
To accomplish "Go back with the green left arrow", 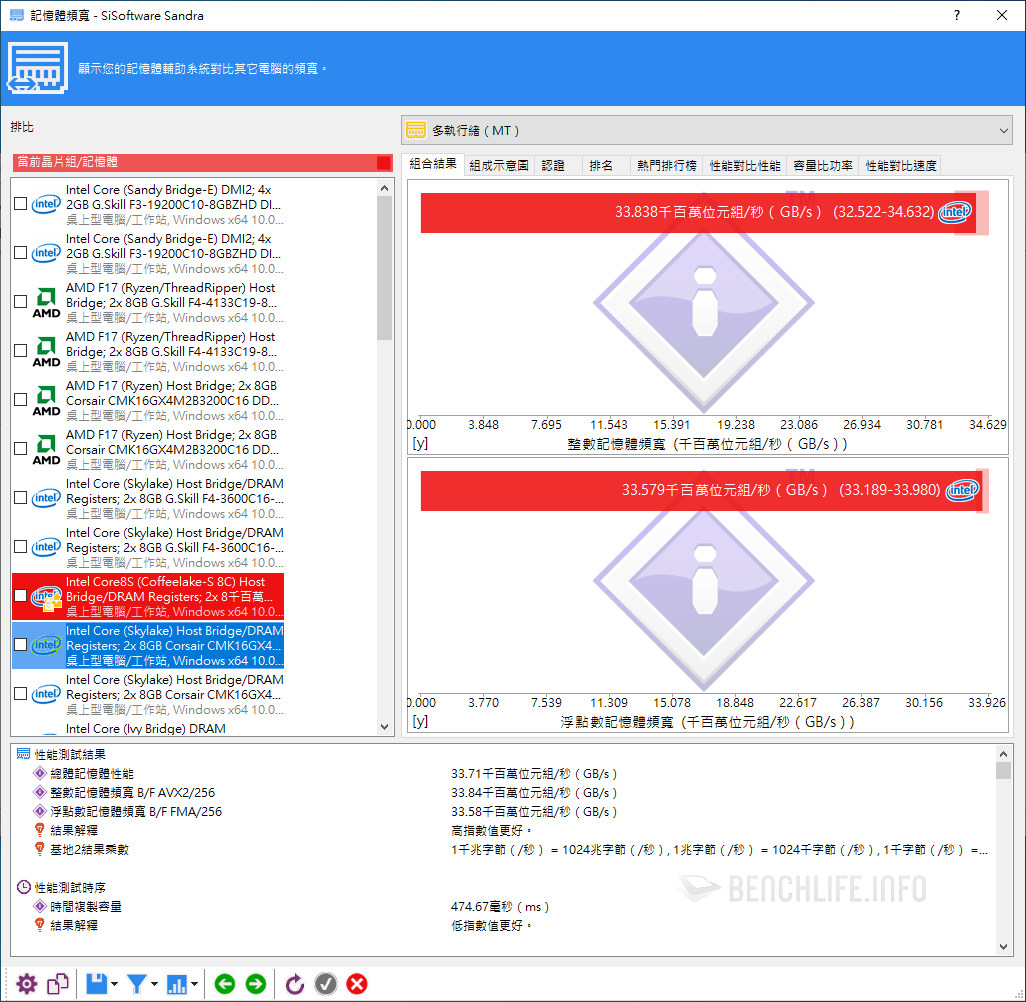I will point(225,984).
